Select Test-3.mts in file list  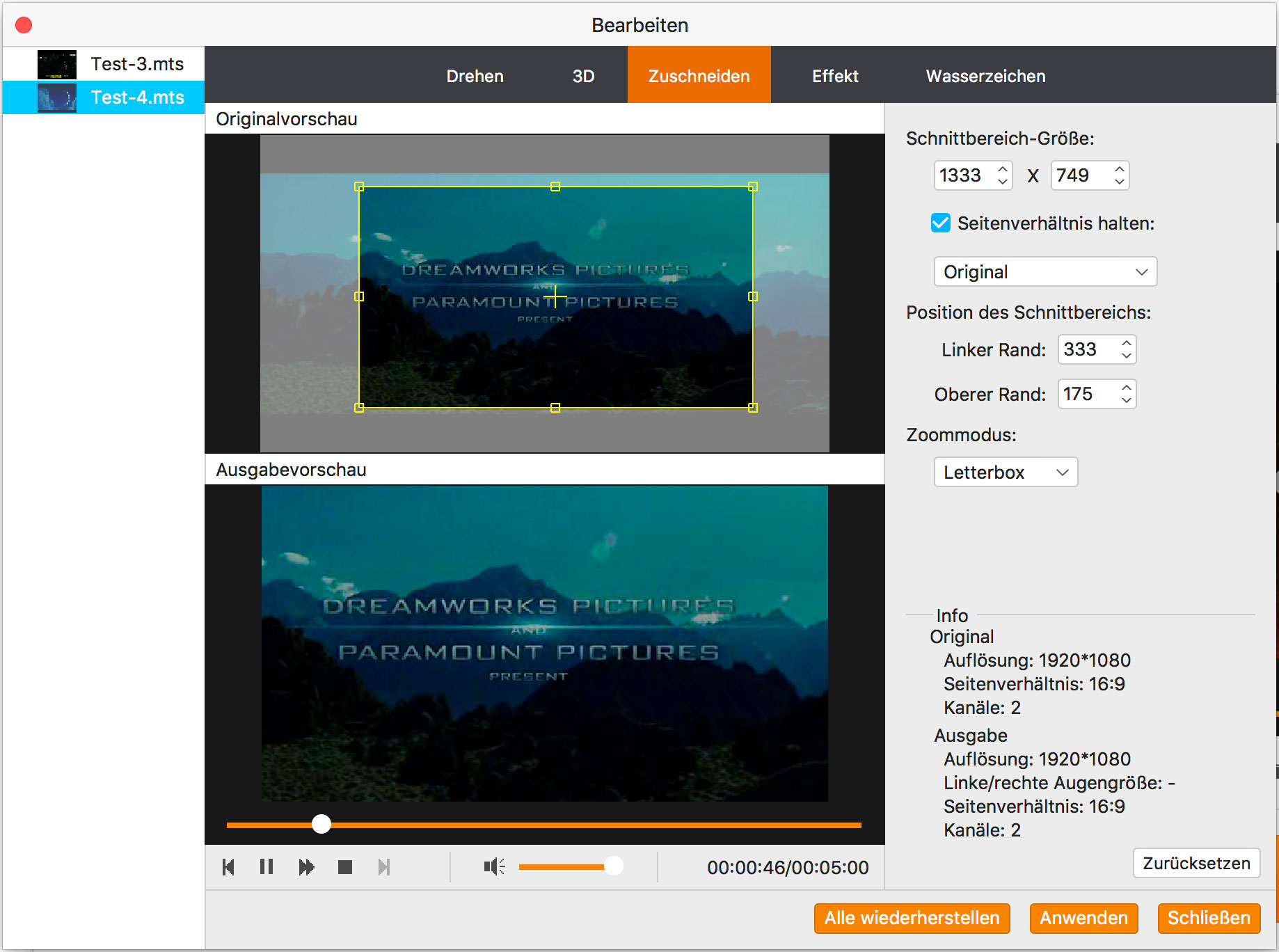pyautogui.click(x=104, y=64)
